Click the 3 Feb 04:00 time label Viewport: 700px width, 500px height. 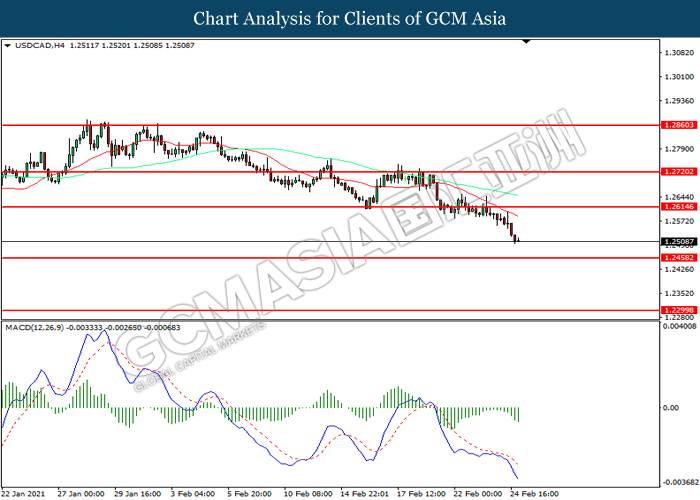point(193,494)
